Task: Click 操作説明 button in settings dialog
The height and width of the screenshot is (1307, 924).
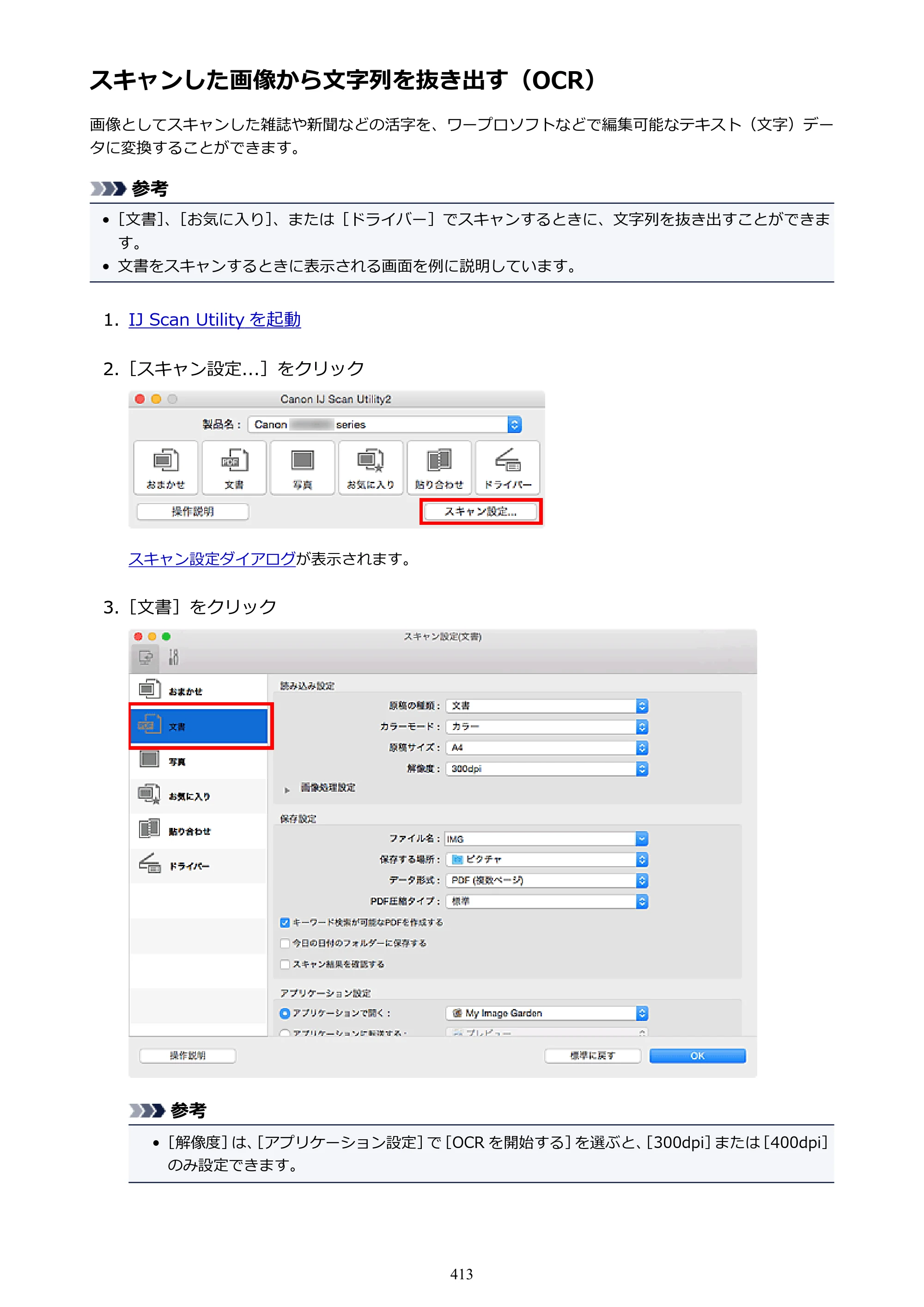Action: click(x=187, y=1055)
